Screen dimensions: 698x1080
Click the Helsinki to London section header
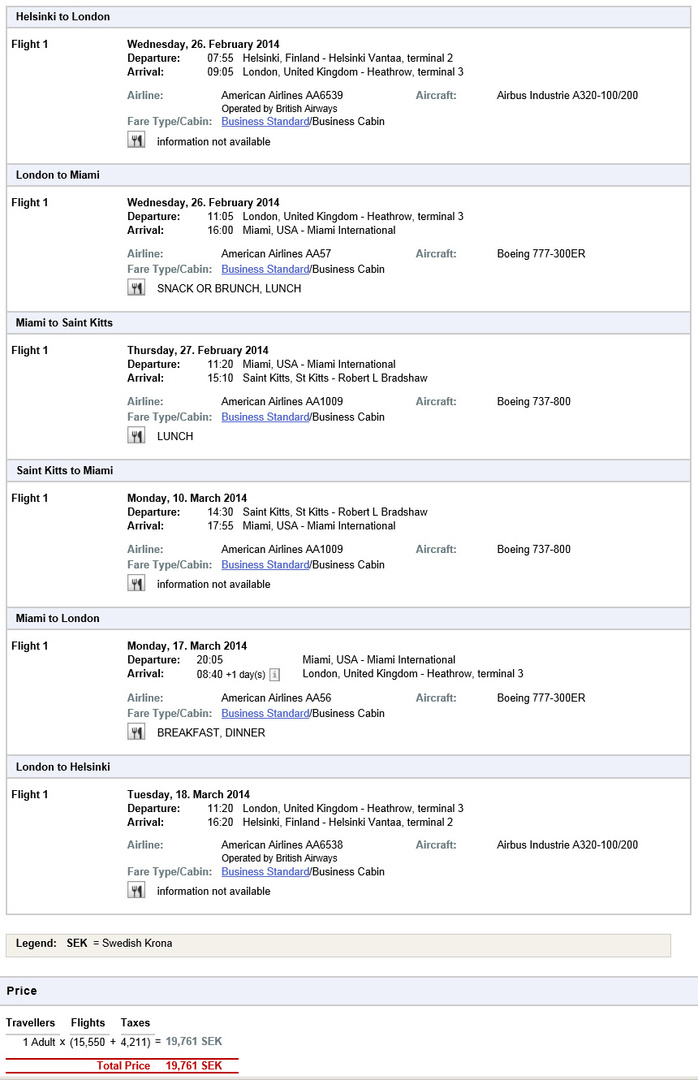[x=63, y=17]
